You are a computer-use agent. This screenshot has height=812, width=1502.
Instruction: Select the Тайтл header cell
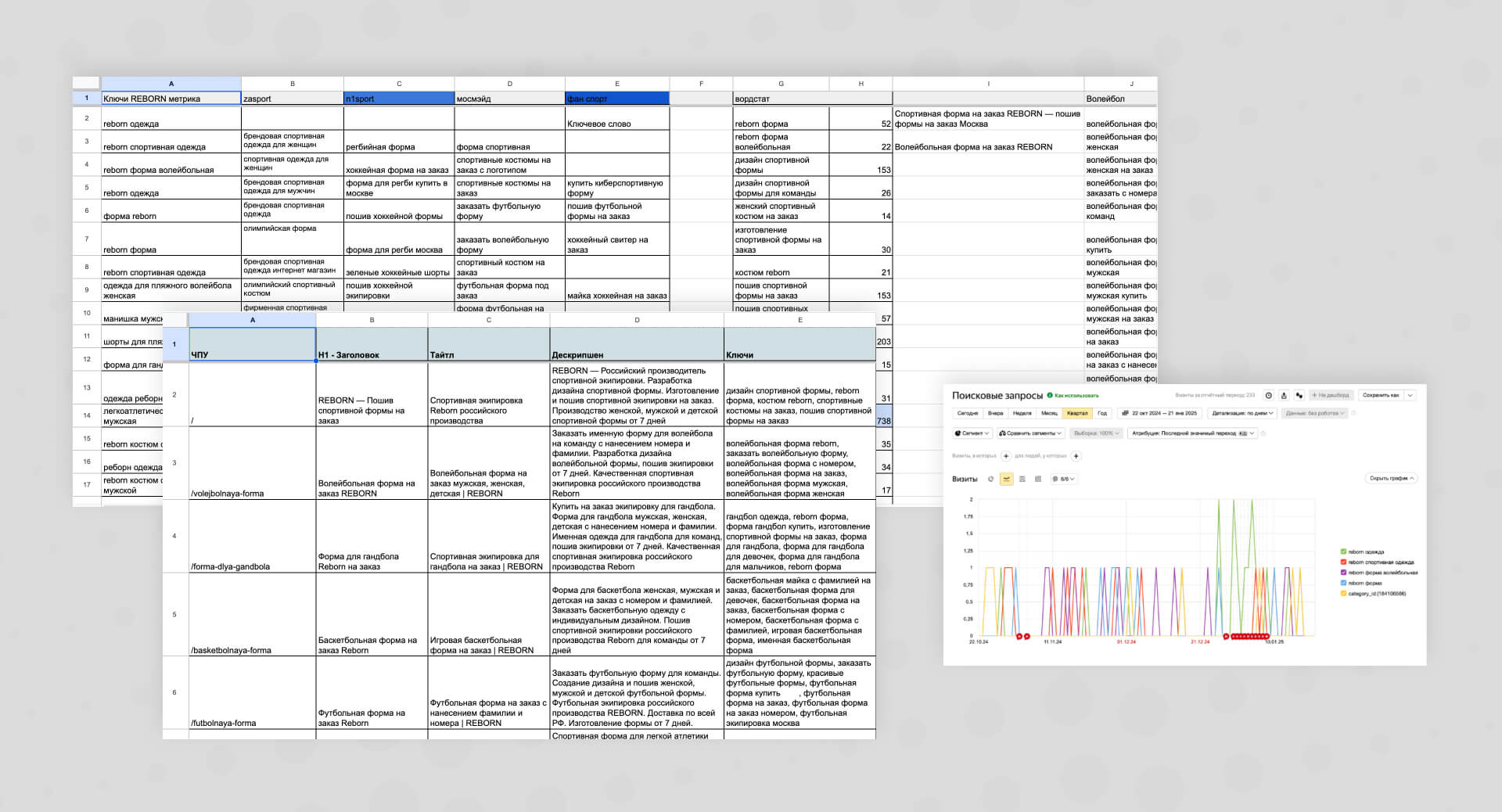tap(489, 344)
